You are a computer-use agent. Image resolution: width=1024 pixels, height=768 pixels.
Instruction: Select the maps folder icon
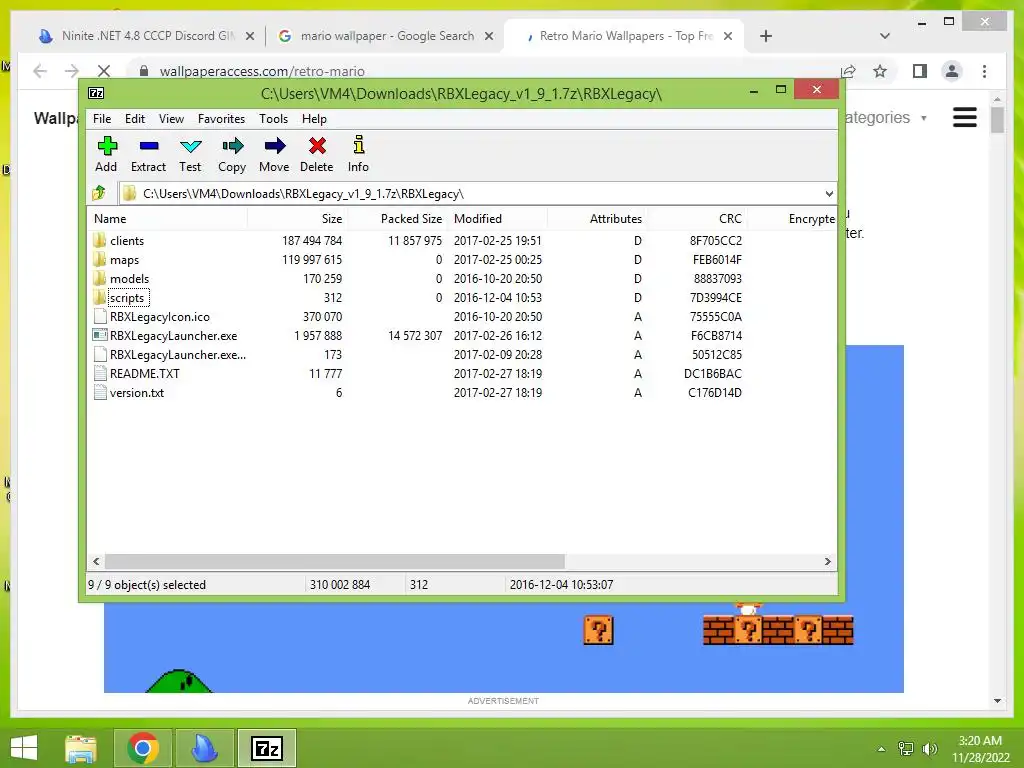coord(99,259)
